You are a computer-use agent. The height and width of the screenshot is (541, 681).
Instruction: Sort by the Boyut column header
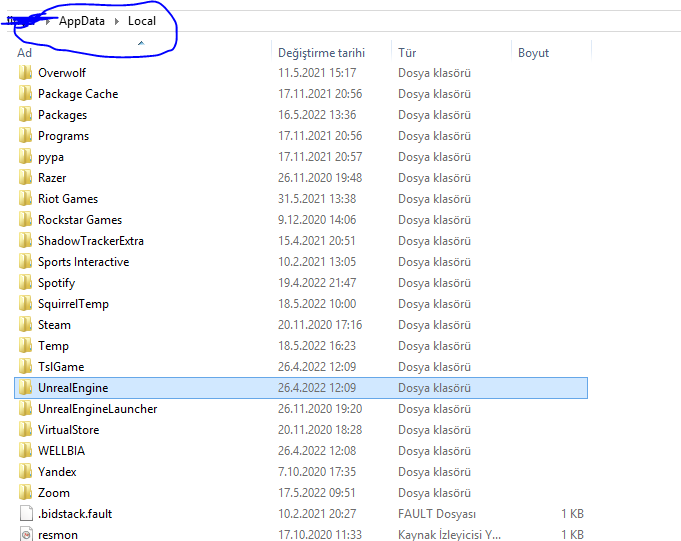(x=533, y=53)
